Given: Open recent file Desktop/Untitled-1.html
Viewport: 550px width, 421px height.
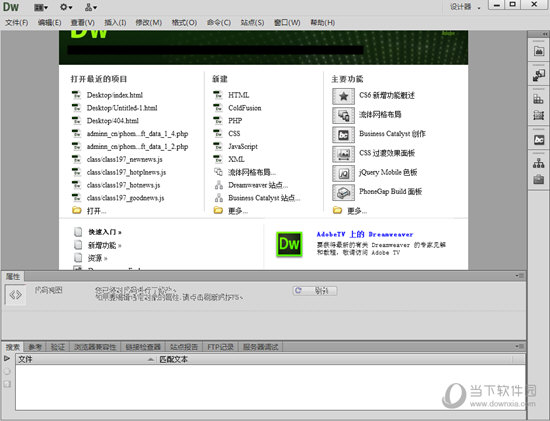Looking at the screenshot, I should point(122,108).
